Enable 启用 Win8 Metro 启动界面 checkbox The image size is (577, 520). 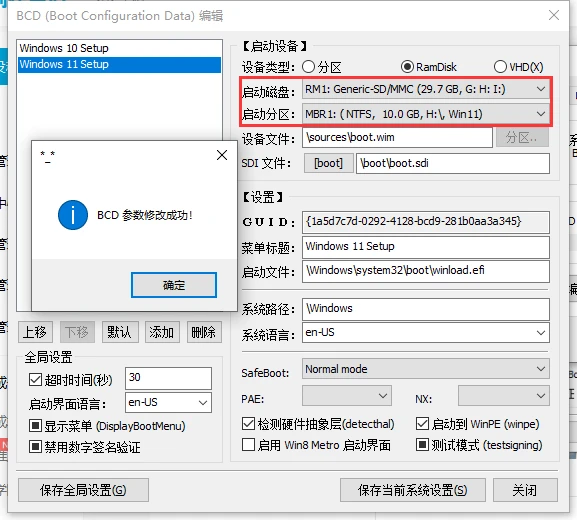pos(248,444)
